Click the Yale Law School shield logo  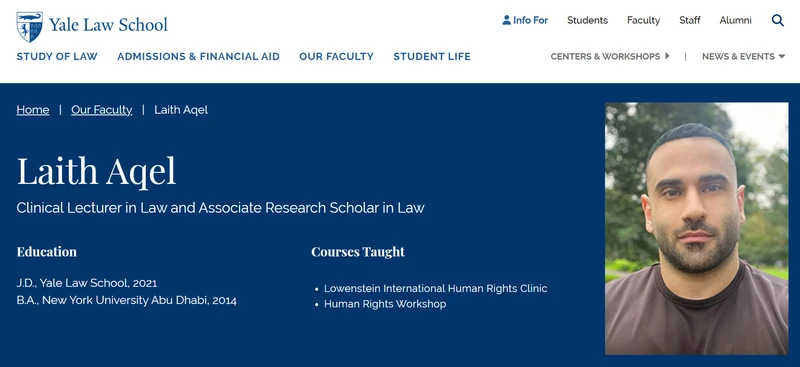tap(30, 27)
